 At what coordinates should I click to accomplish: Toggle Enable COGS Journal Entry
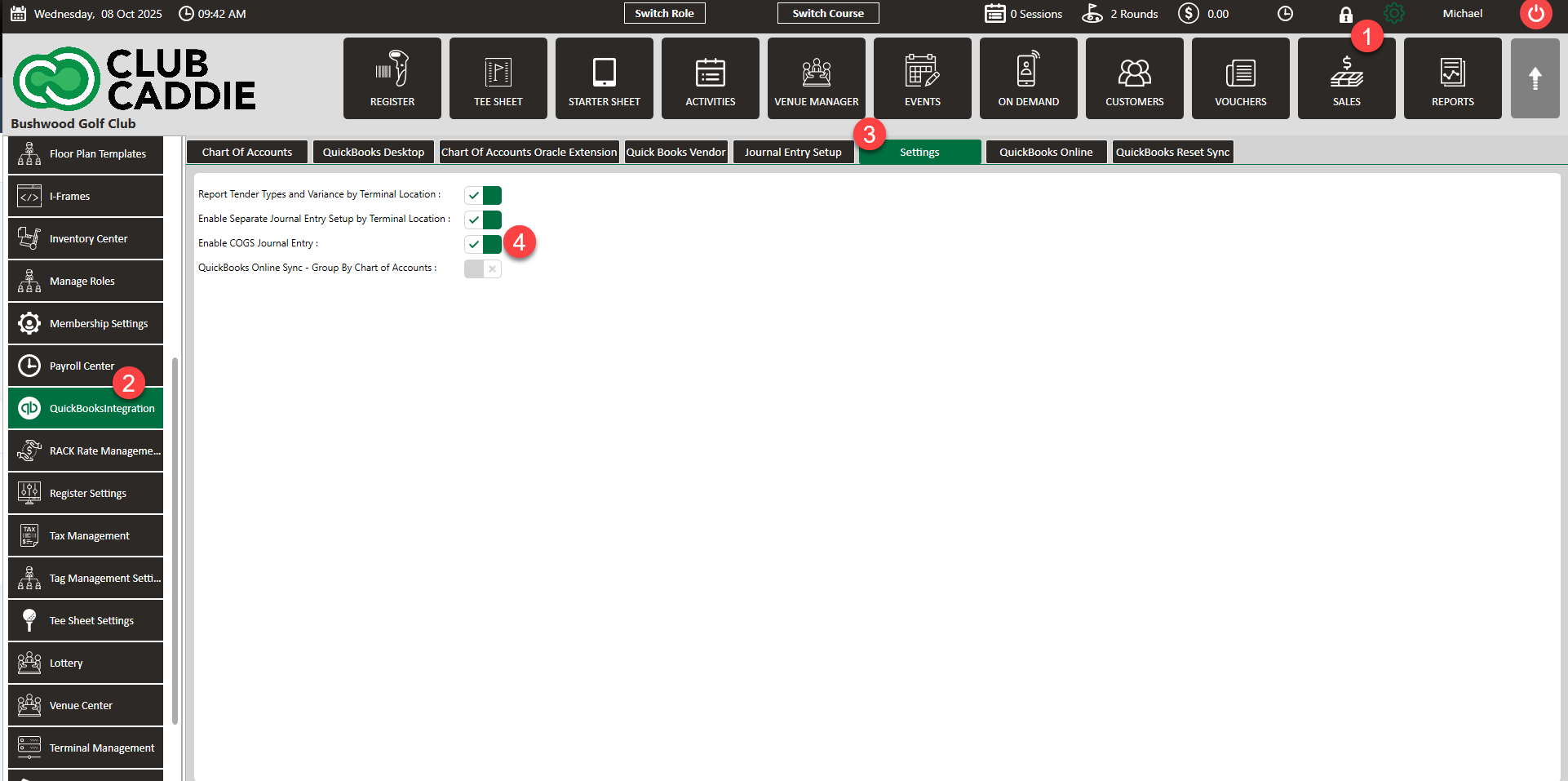point(483,244)
